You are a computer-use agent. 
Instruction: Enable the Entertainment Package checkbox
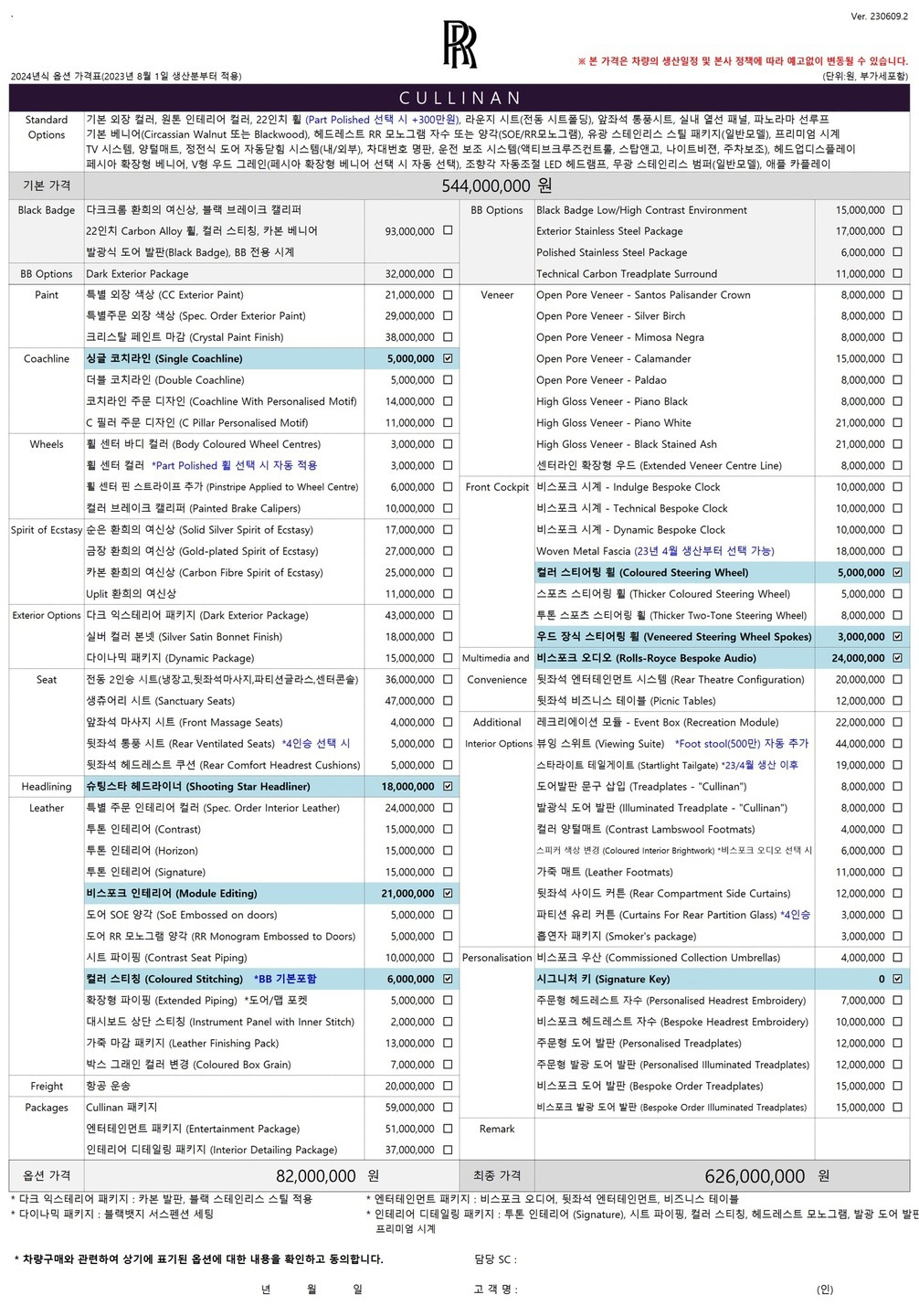point(448,1129)
